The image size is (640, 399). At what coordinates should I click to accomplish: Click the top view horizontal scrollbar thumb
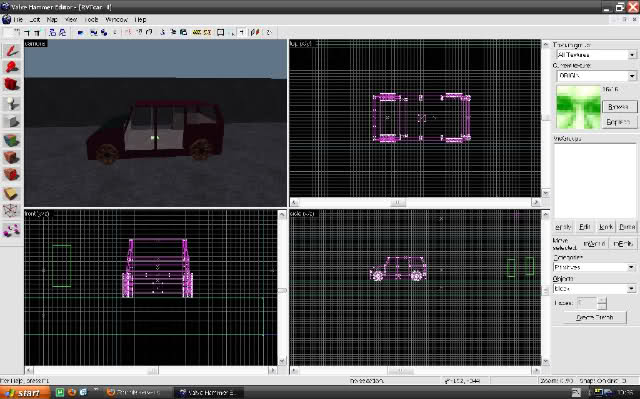point(398,202)
